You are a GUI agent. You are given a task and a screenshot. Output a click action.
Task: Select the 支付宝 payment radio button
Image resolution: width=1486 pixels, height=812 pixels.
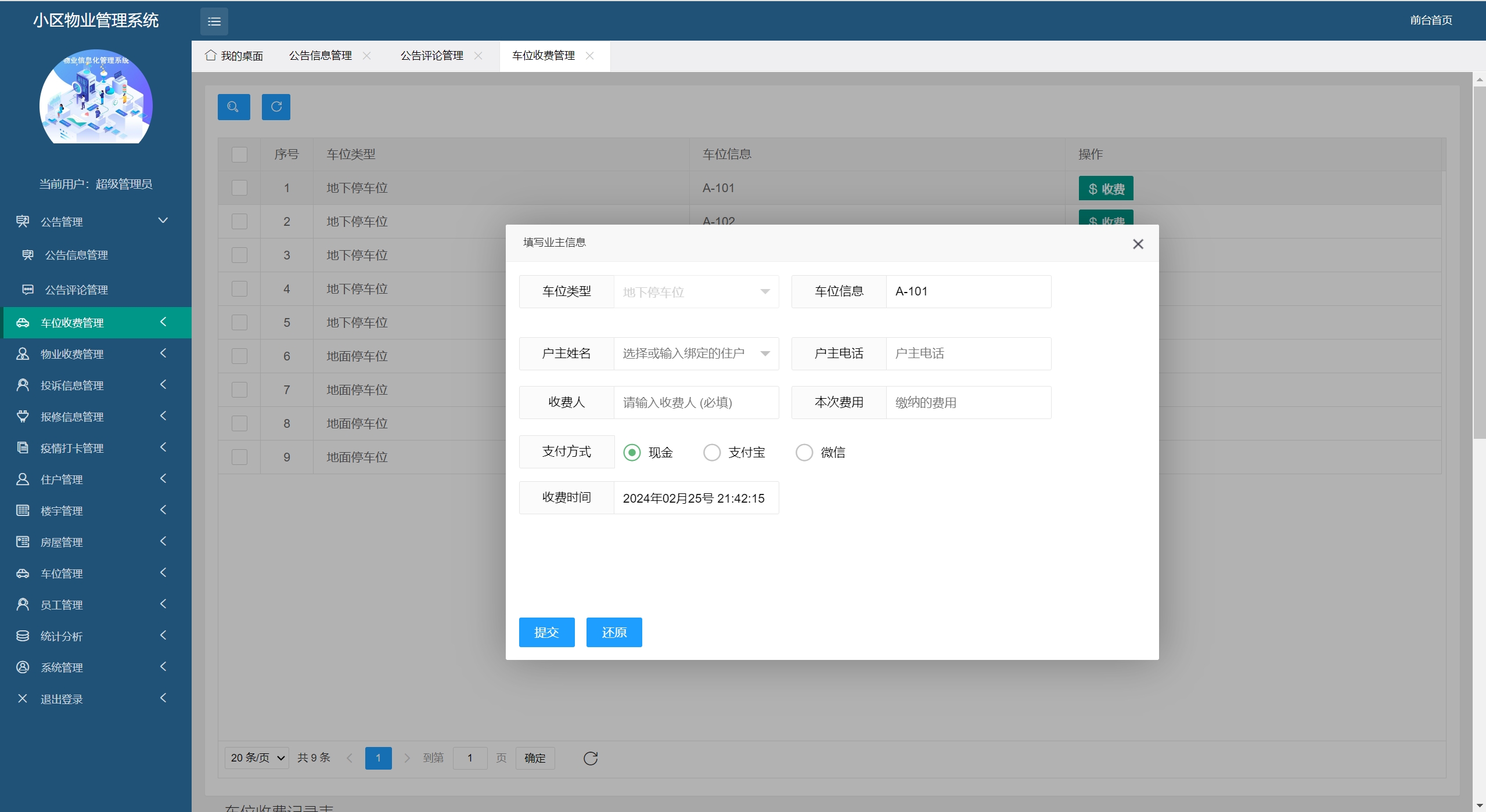click(x=712, y=452)
